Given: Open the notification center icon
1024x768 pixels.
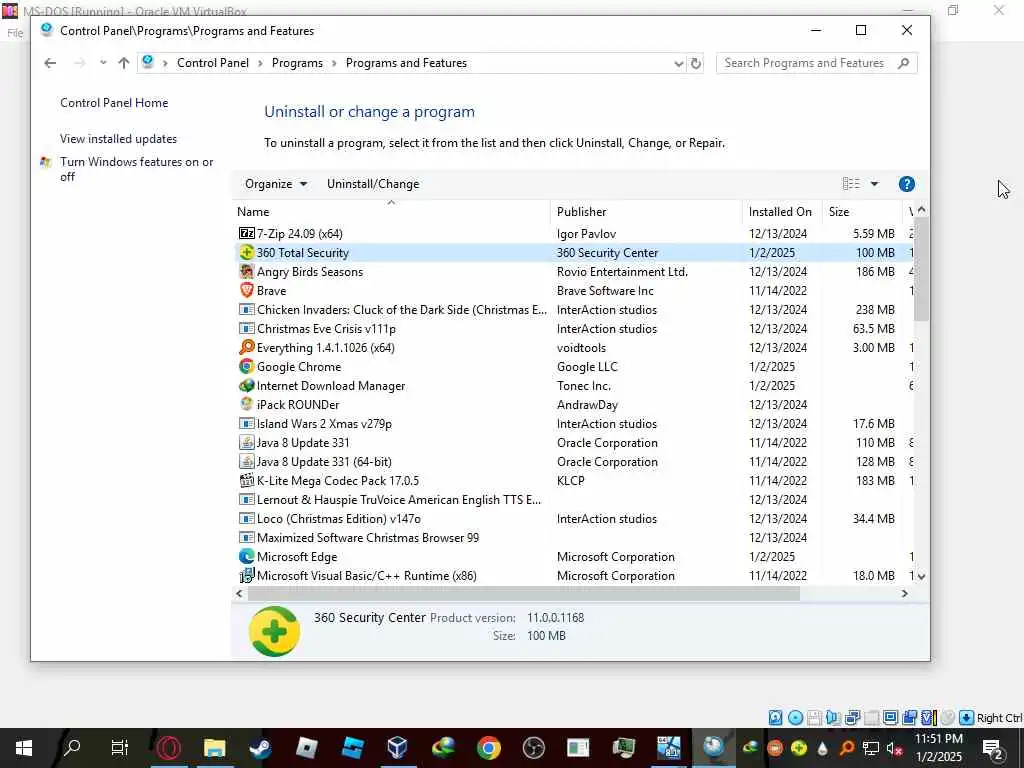Looking at the screenshot, I should 993,748.
